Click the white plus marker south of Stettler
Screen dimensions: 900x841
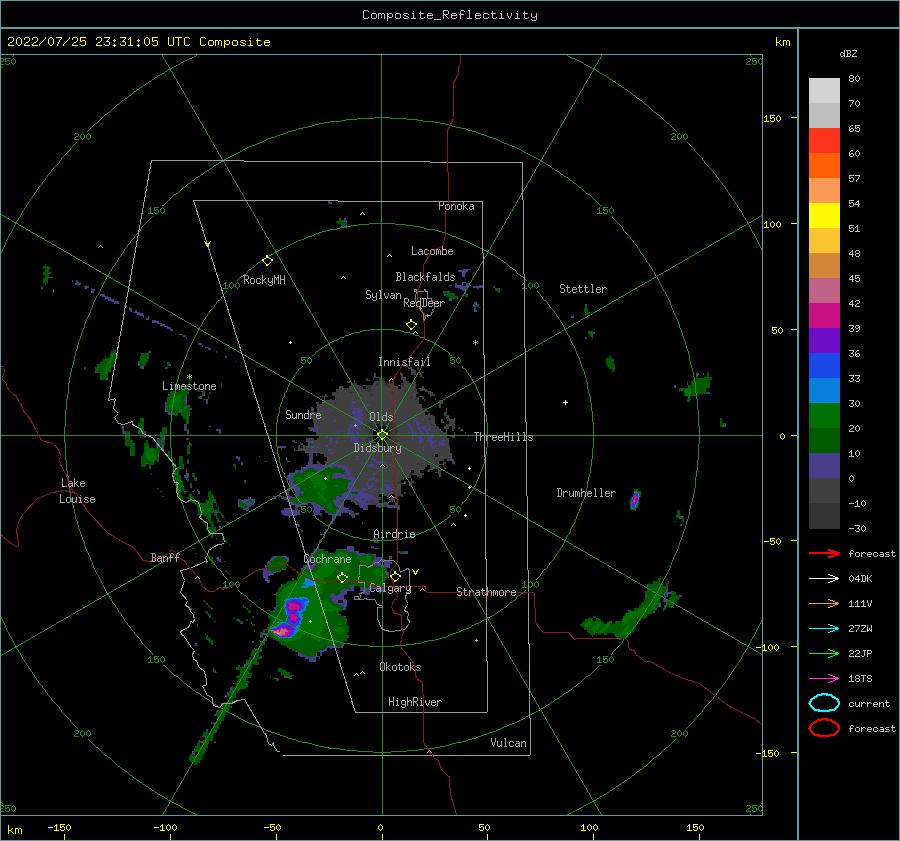(565, 402)
